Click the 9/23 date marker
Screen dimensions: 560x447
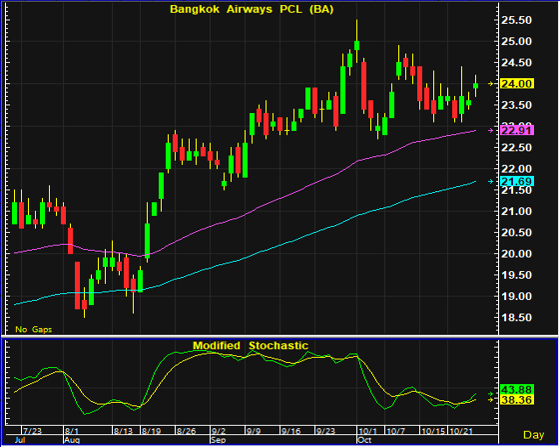click(x=326, y=431)
